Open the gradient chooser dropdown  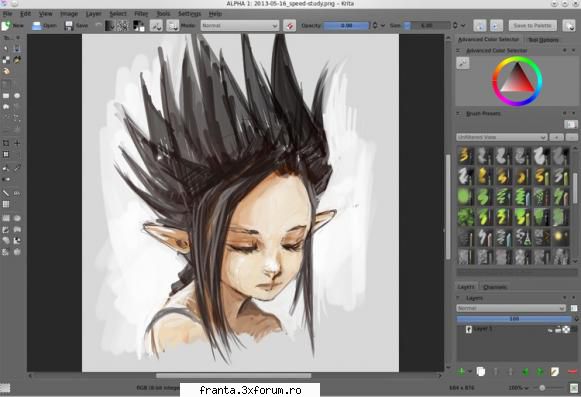click(x=110, y=26)
